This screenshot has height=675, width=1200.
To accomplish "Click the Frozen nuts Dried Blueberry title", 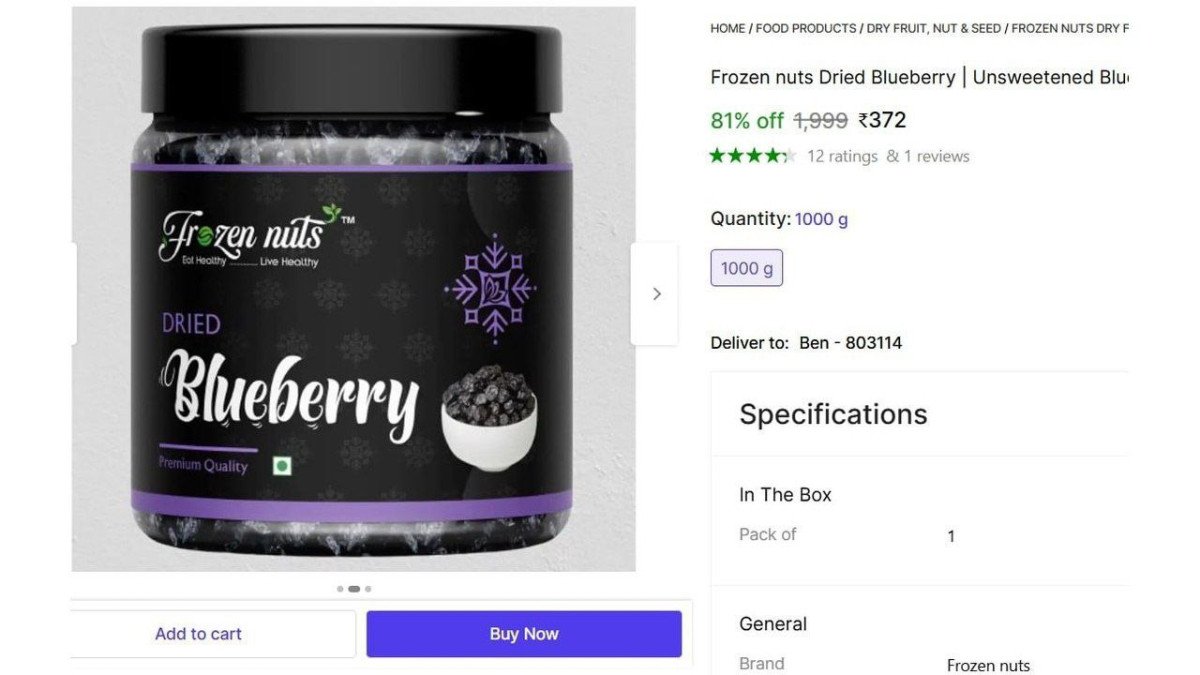I will pyautogui.click(x=919, y=77).
